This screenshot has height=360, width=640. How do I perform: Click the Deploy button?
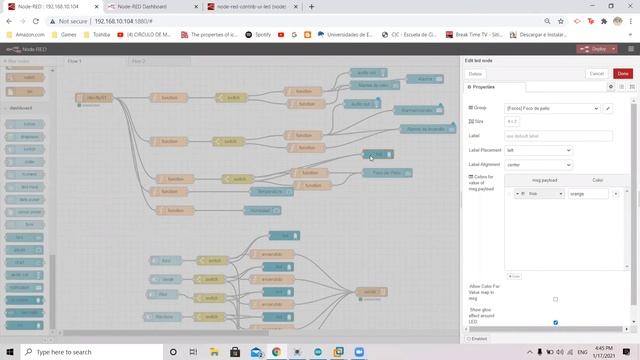point(594,49)
